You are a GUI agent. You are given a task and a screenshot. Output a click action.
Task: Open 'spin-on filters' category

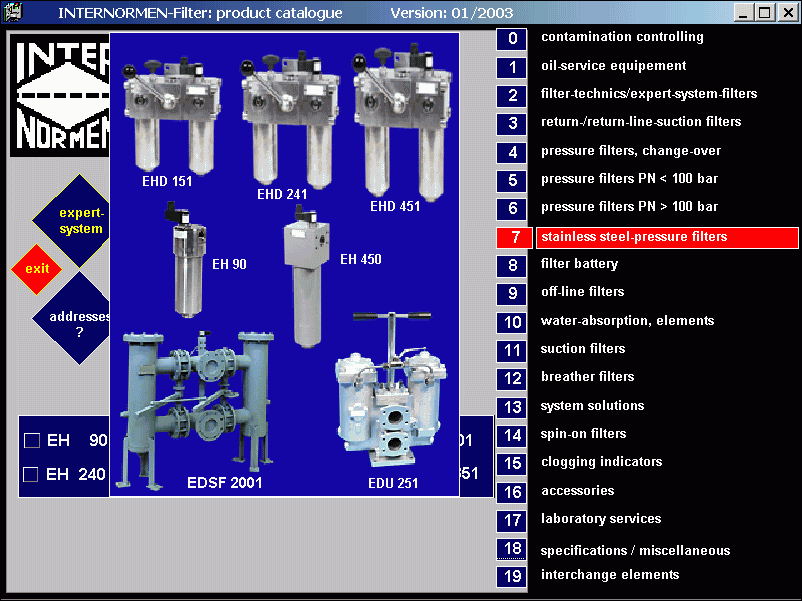point(583,434)
